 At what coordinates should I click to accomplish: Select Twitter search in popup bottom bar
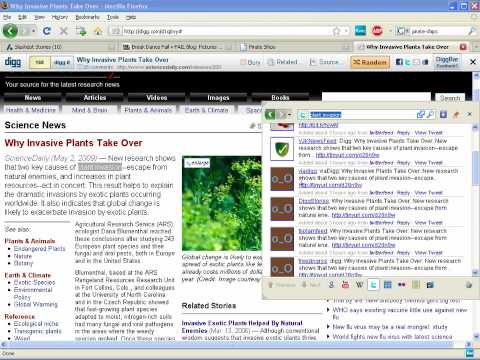coord(373,285)
